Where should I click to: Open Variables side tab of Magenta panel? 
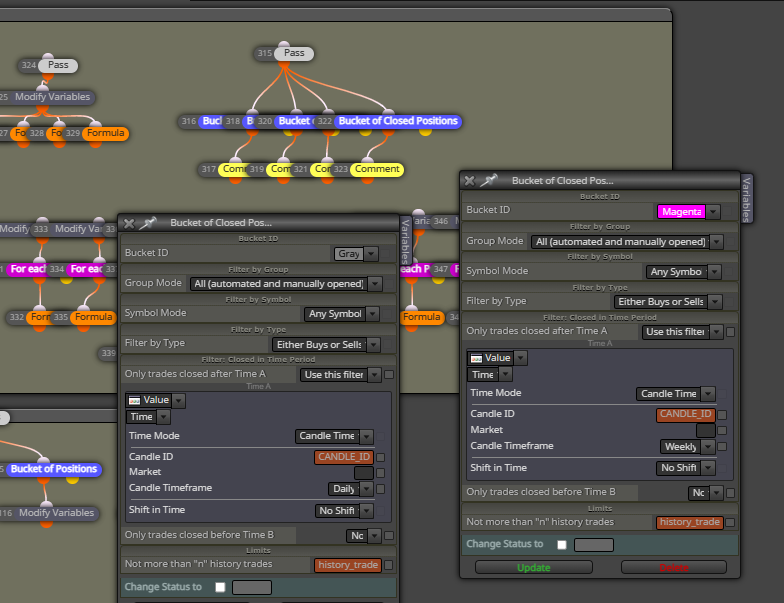click(x=746, y=199)
